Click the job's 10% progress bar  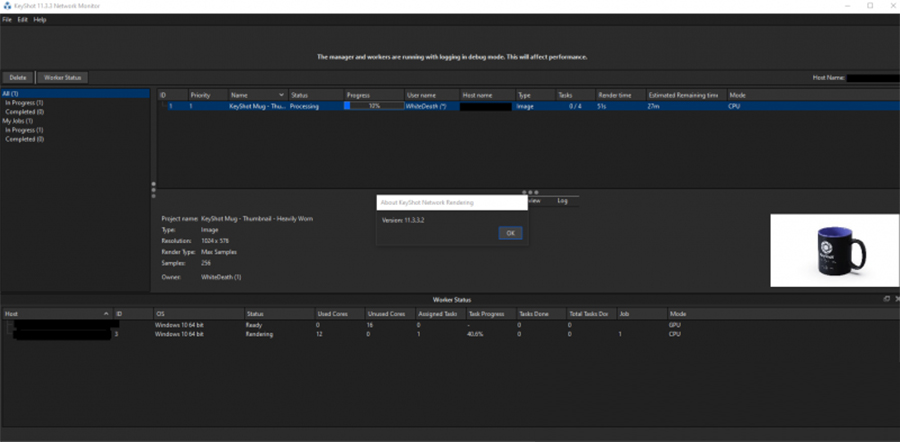coord(372,105)
